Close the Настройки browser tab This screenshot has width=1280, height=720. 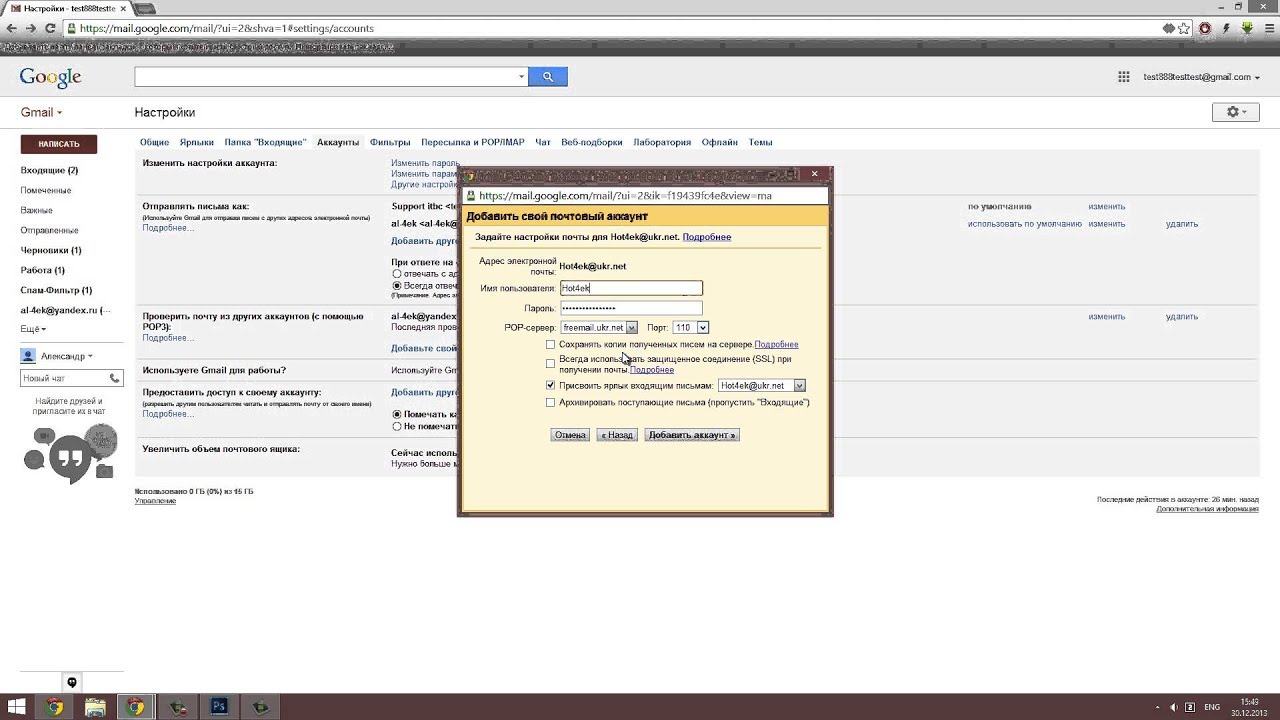(x=122, y=8)
